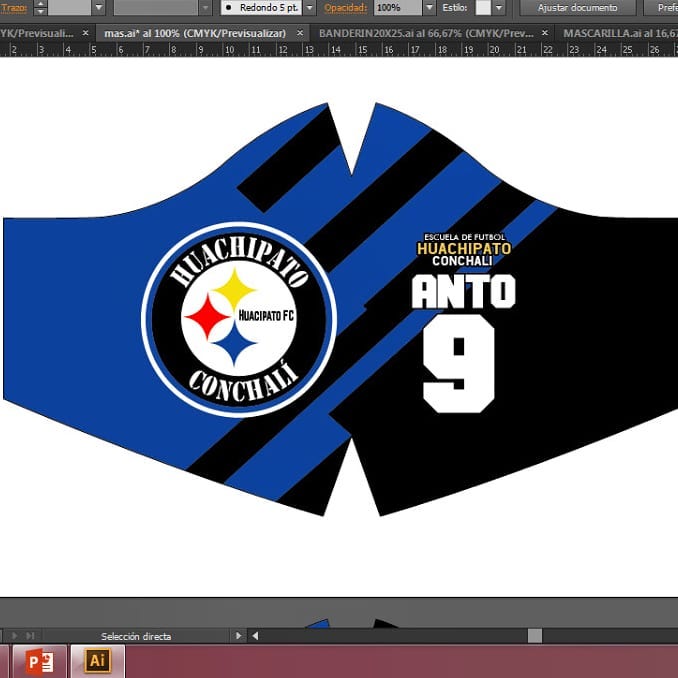Expand the opacity percentage dropdown
678x678 pixels.
tap(429, 7)
